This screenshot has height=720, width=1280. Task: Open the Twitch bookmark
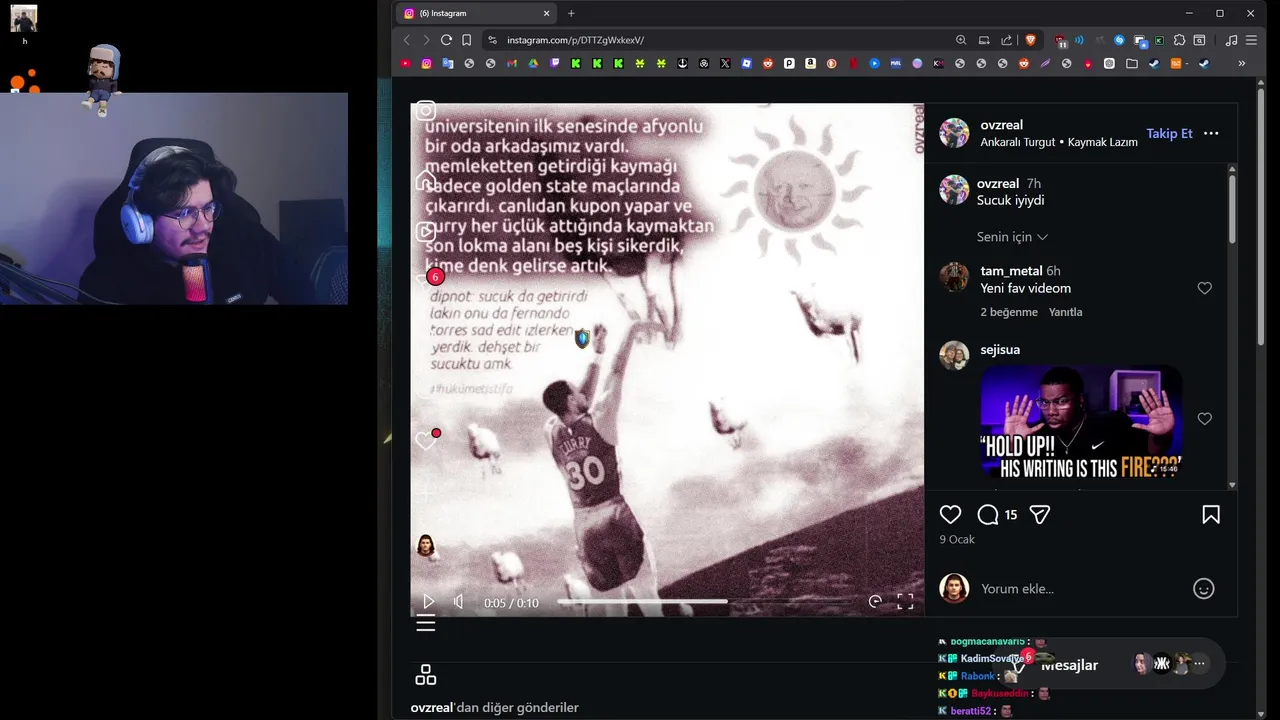(x=555, y=63)
